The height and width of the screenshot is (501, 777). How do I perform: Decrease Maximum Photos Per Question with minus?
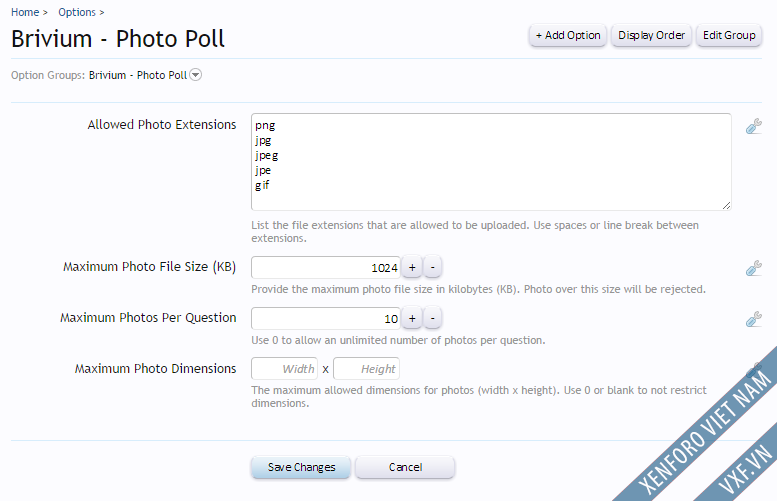click(433, 319)
